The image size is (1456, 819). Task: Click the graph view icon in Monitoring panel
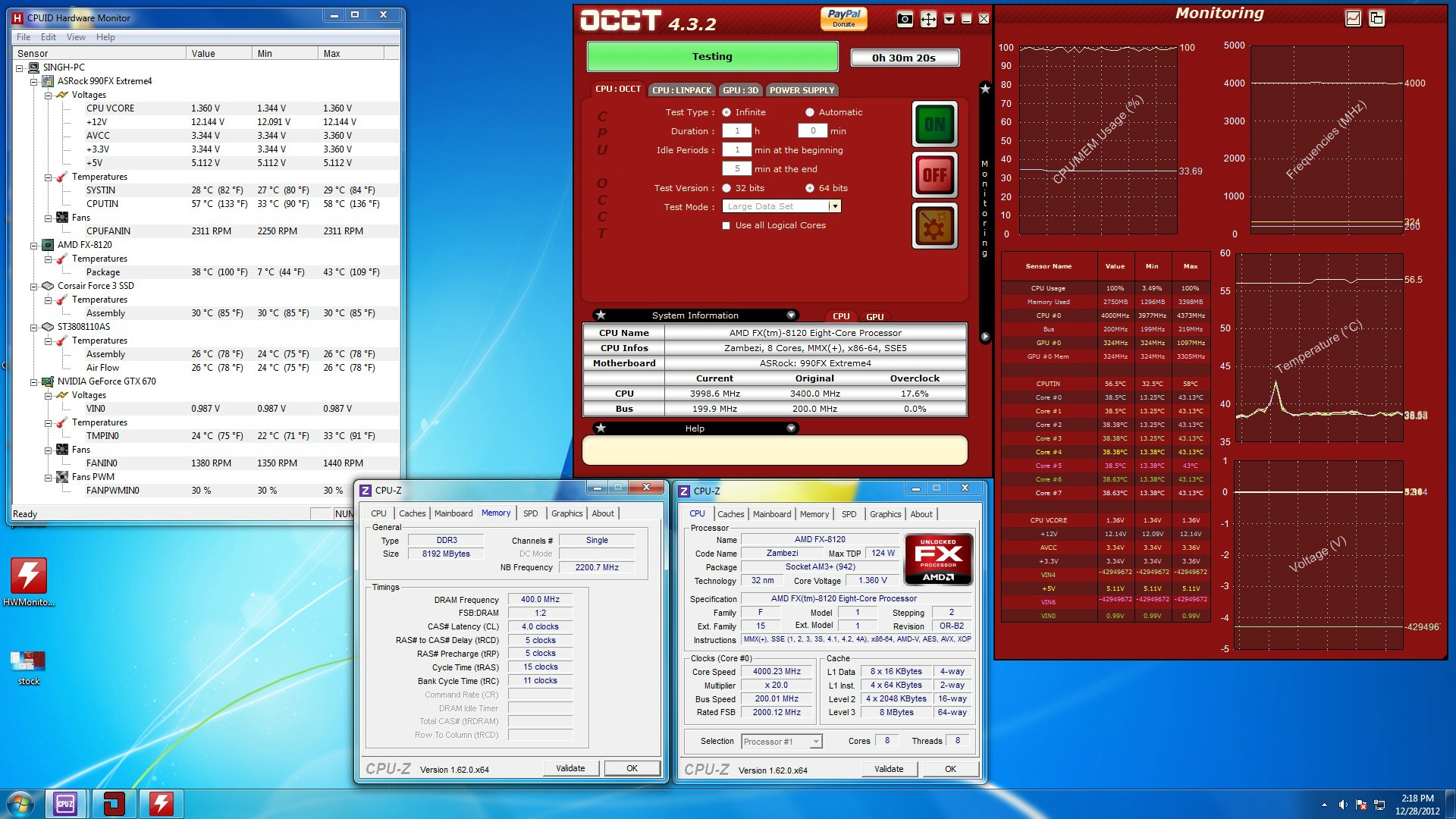1353,18
